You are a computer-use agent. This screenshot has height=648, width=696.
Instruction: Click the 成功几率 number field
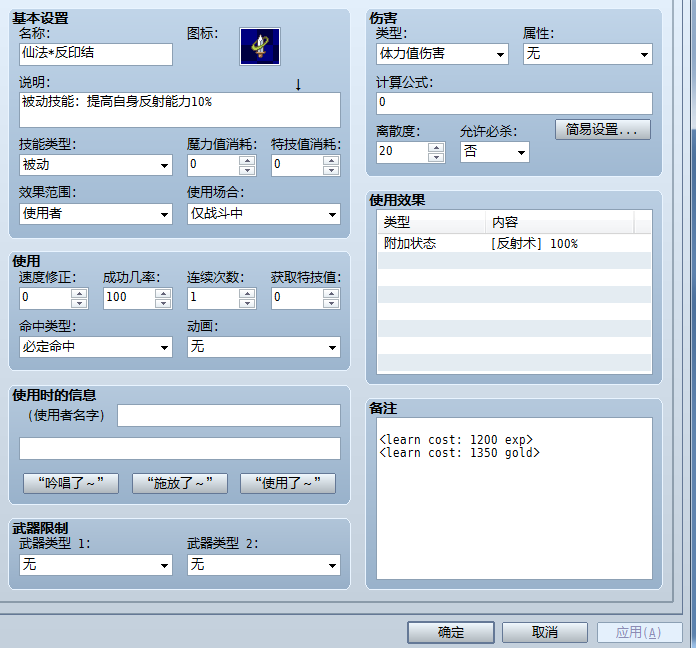(130, 298)
